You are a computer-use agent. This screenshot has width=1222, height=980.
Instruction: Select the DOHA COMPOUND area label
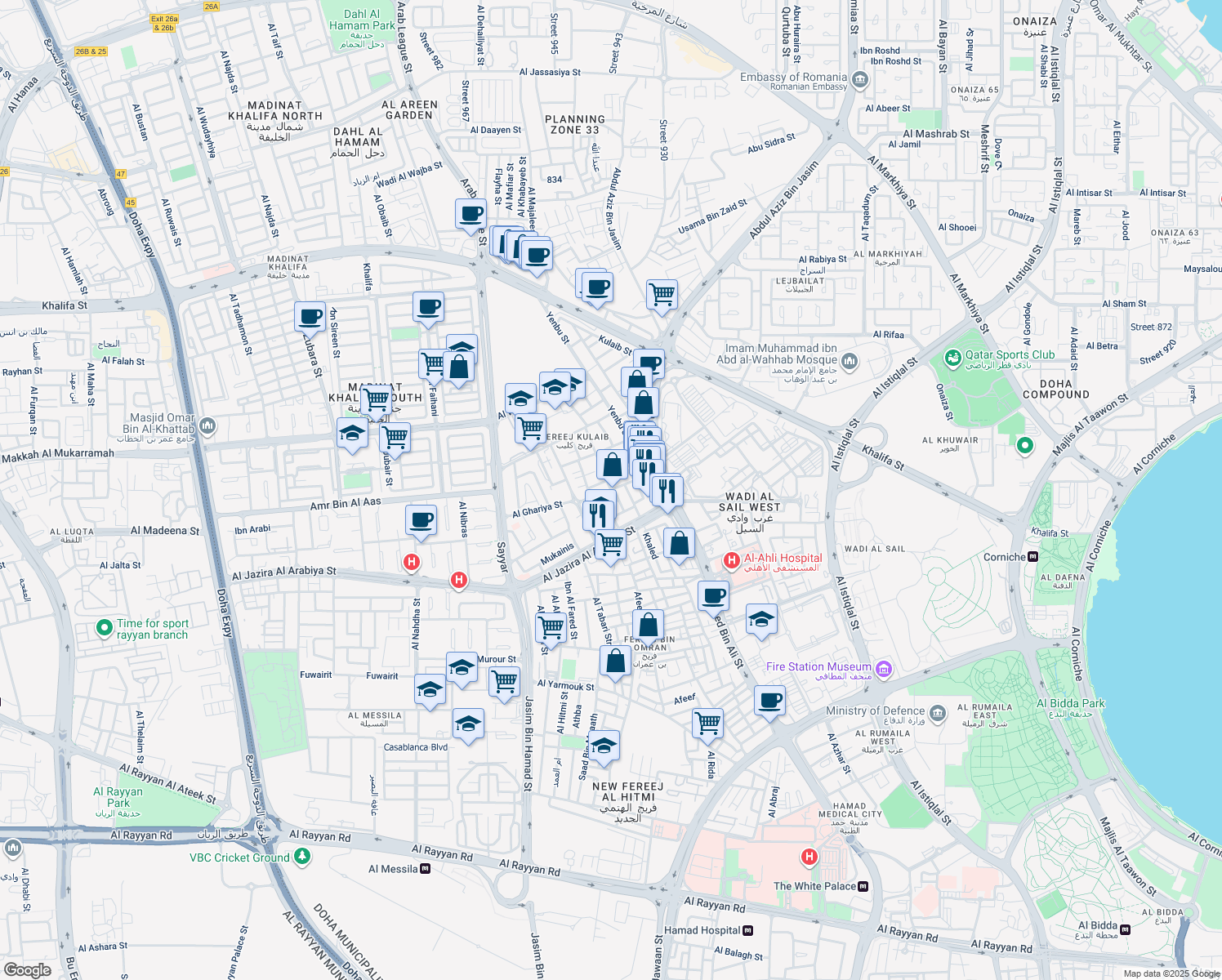point(1056,389)
